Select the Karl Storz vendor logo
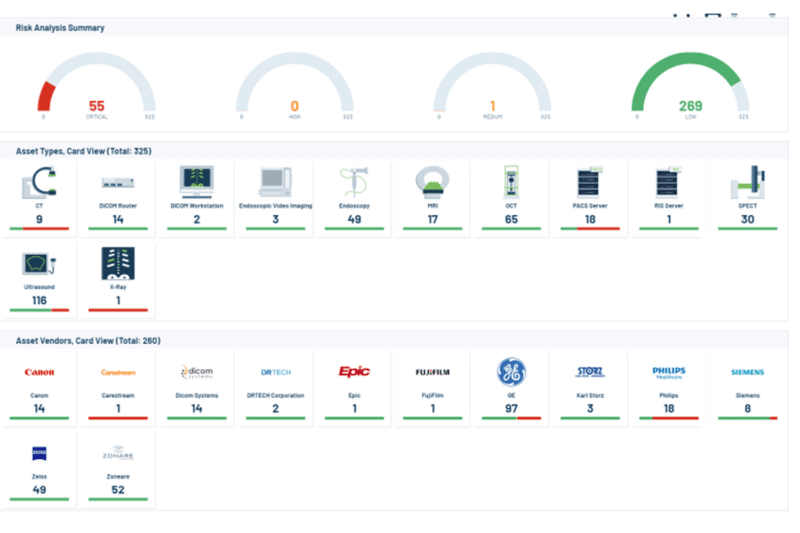This screenshot has height=533, width=800. [590, 372]
